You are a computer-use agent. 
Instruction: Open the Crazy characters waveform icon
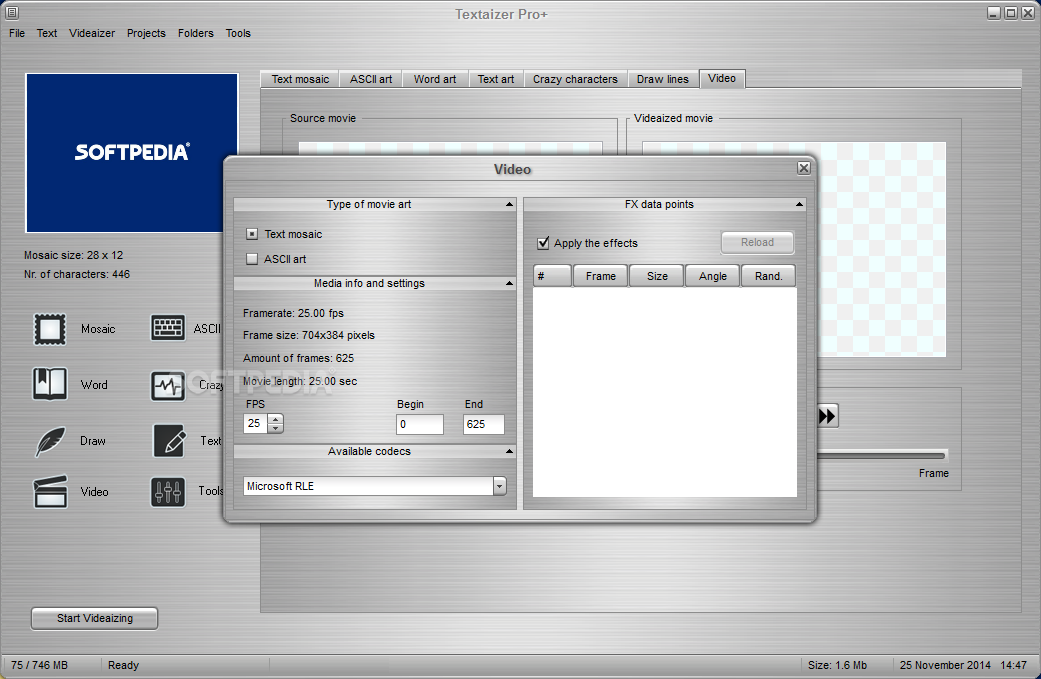pyautogui.click(x=168, y=386)
